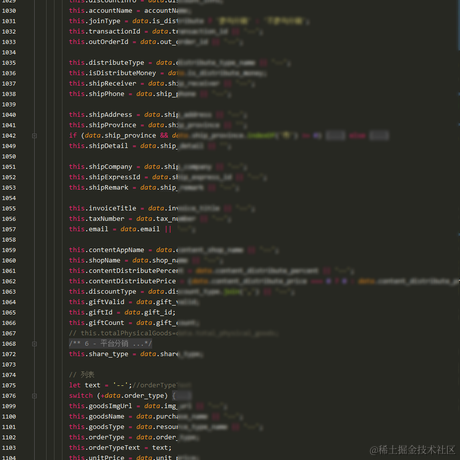Viewport: 460px width, 460px height.
Task: Place cursor on 'this.transactionId' code line
Action: point(166,32)
